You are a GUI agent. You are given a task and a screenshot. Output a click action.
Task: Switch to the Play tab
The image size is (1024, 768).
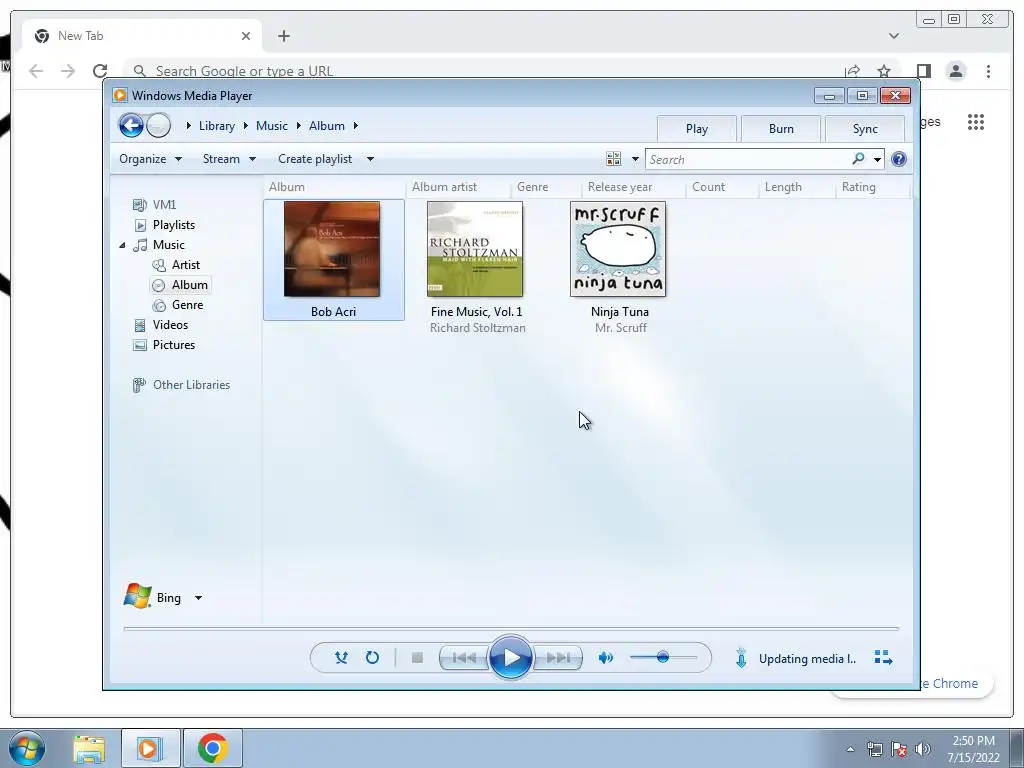[x=697, y=129]
